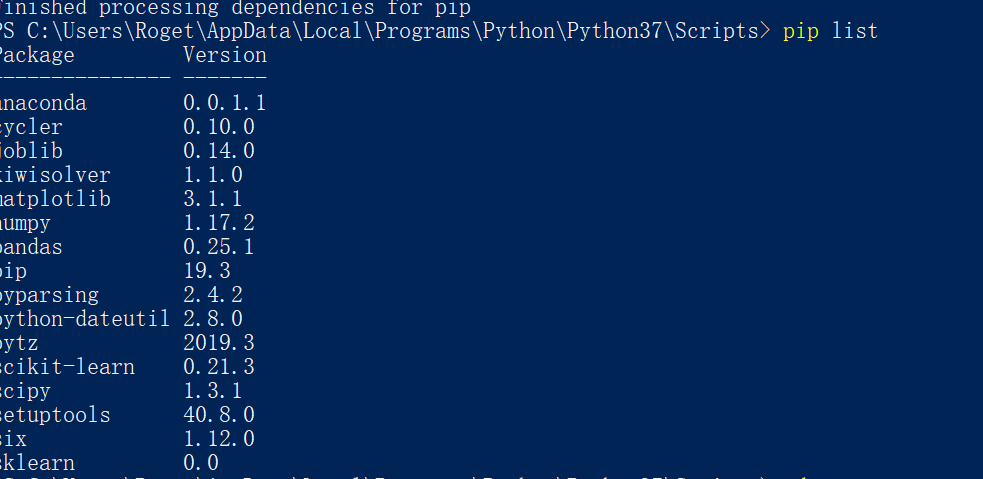The image size is (983, 479).
Task: Select the 'pandas' package name
Action: click(31, 247)
